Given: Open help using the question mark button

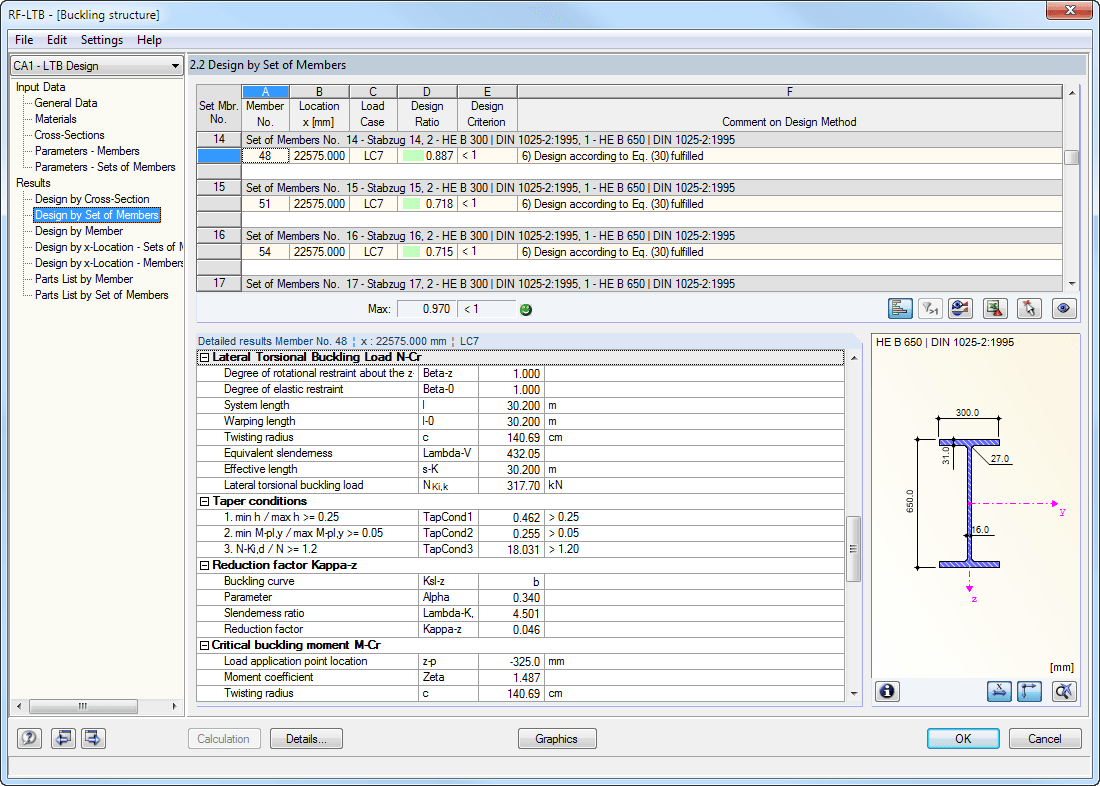Looking at the screenshot, I should (29, 738).
